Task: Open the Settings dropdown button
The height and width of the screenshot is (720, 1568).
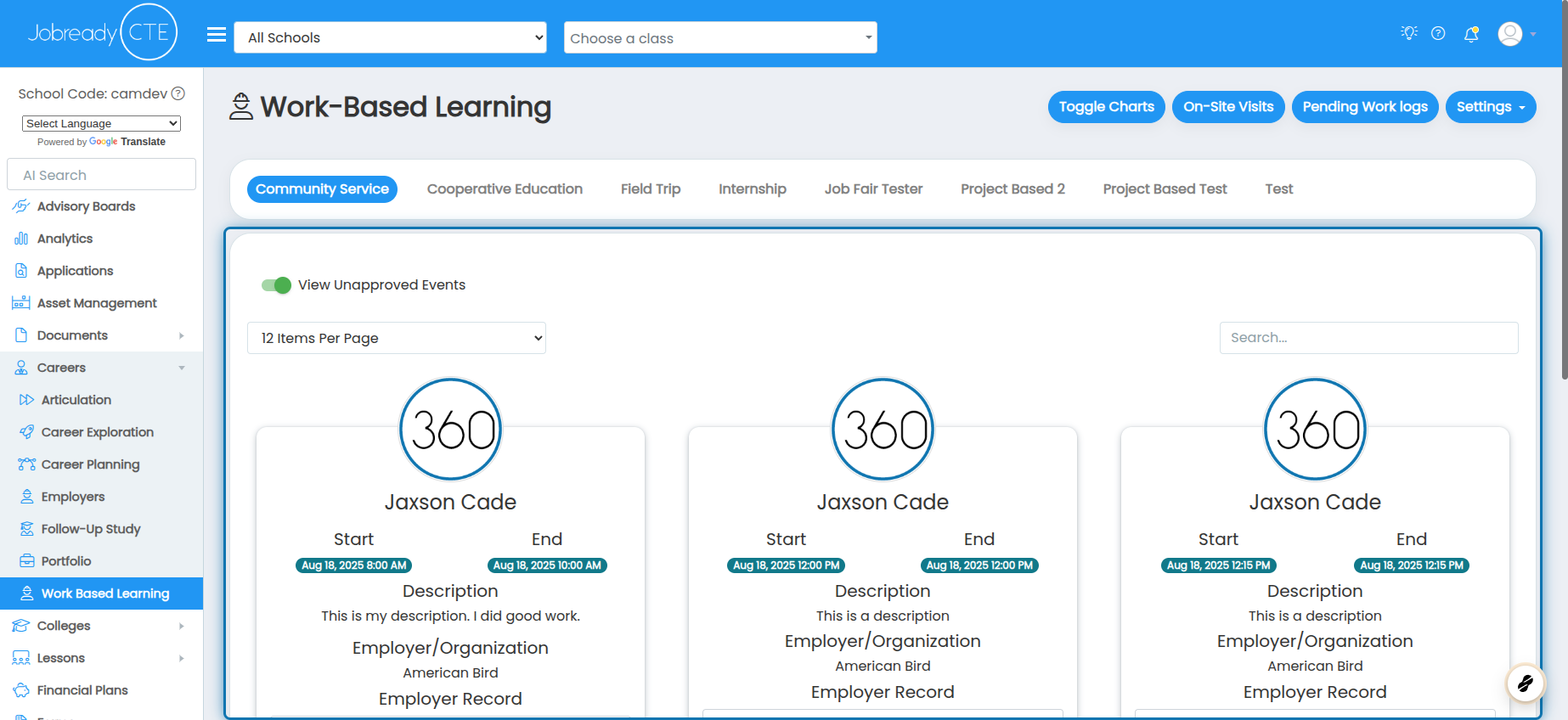Action: [x=1491, y=107]
